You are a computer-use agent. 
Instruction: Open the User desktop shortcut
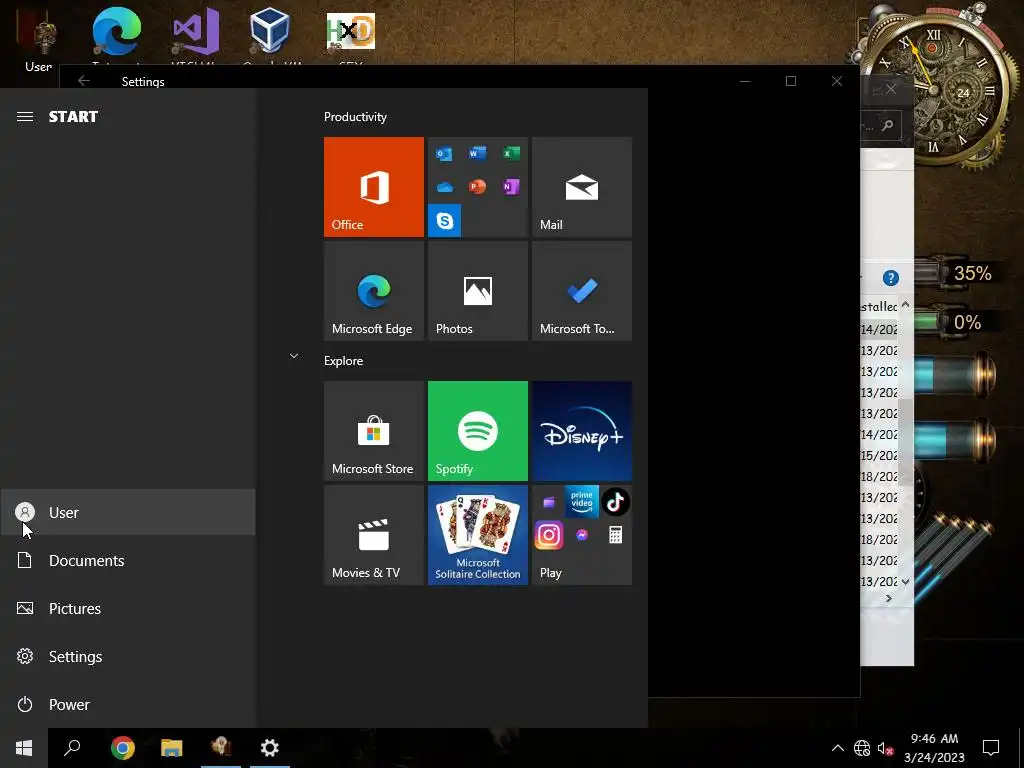pyautogui.click(x=38, y=42)
